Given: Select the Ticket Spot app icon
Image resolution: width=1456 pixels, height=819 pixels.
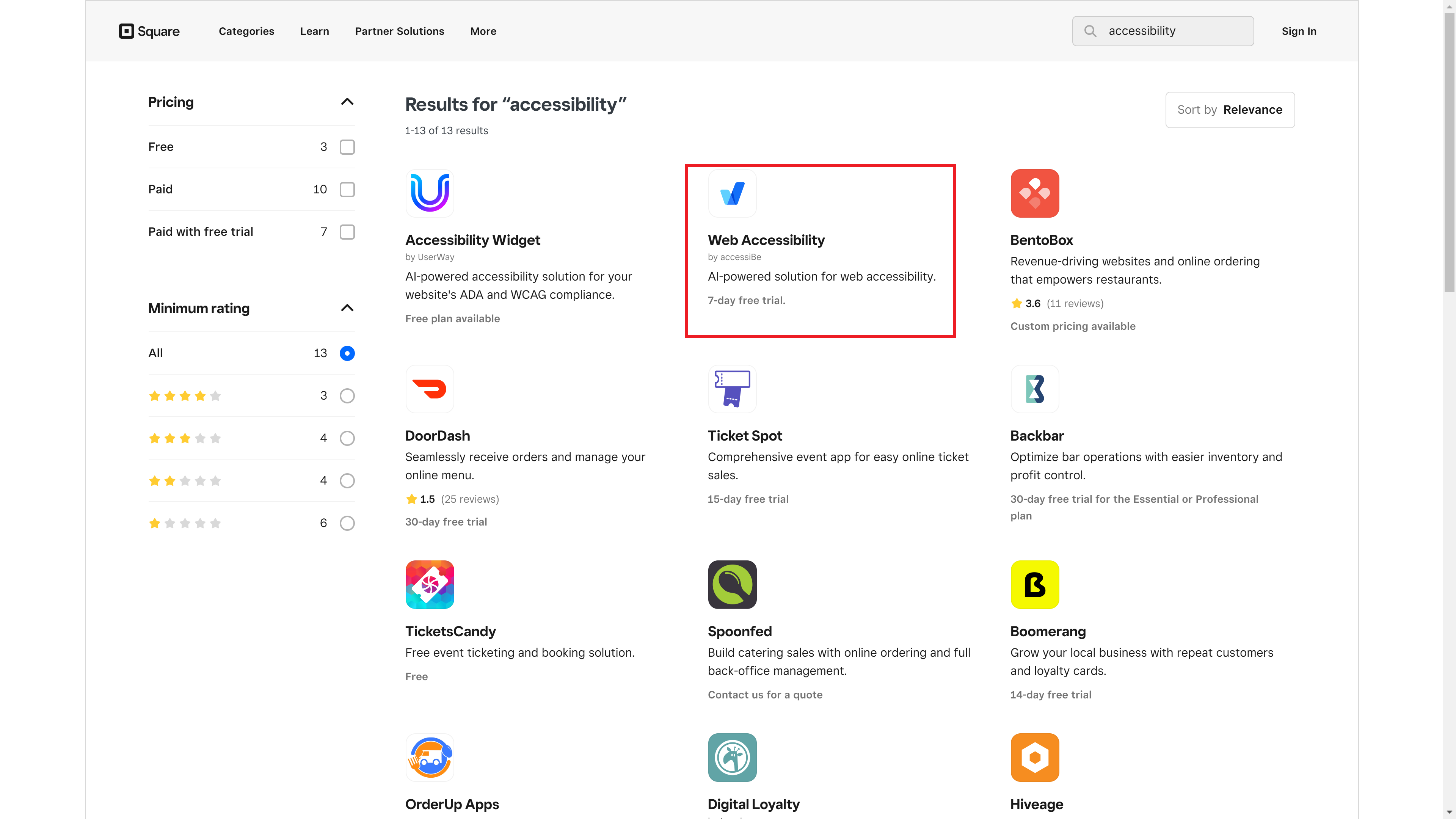Looking at the screenshot, I should pos(732,389).
